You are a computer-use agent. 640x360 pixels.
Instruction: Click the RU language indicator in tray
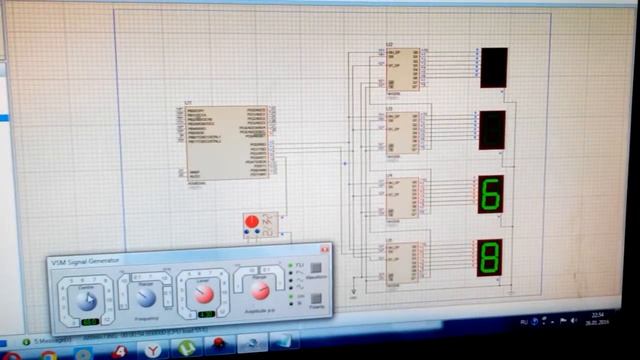click(x=524, y=322)
